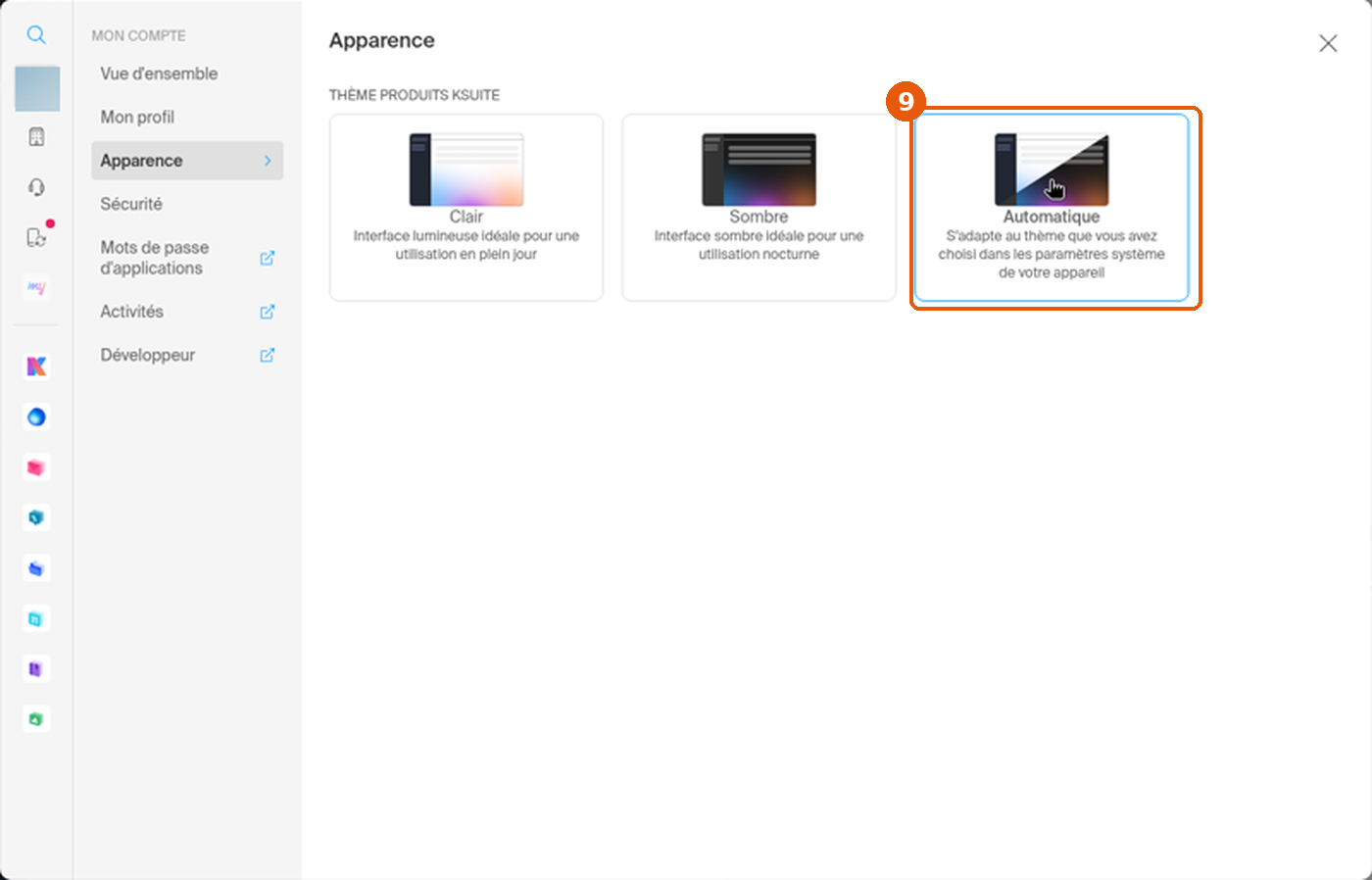Open the blue sphere app icon
The height and width of the screenshot is (880, 1372).
pos(36,417)
